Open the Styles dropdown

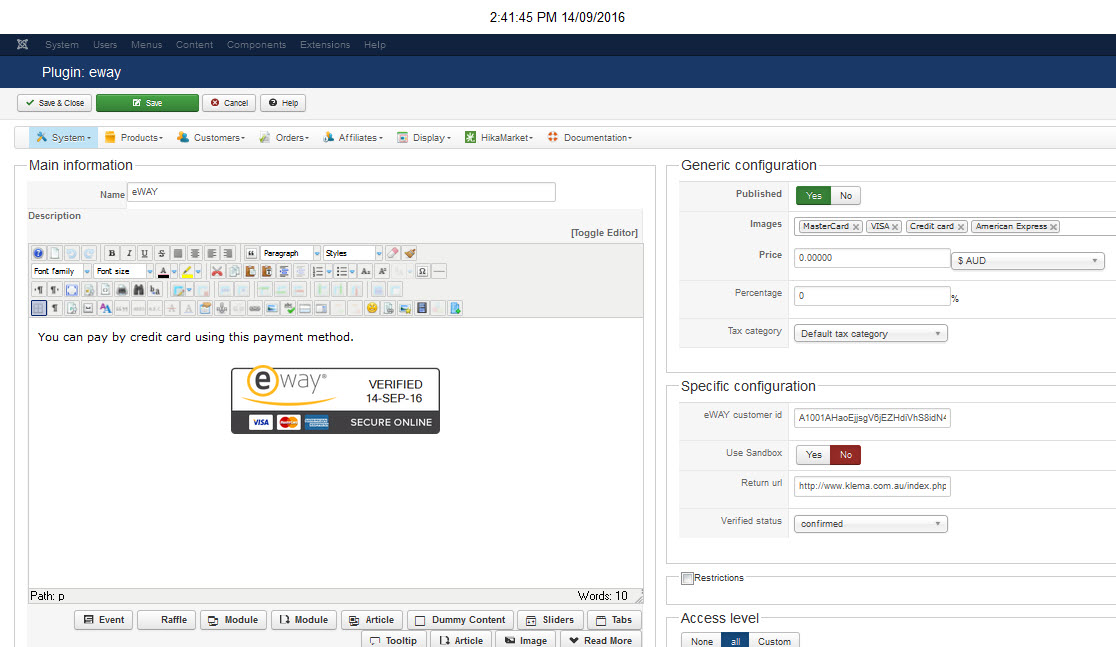[353, 253]
